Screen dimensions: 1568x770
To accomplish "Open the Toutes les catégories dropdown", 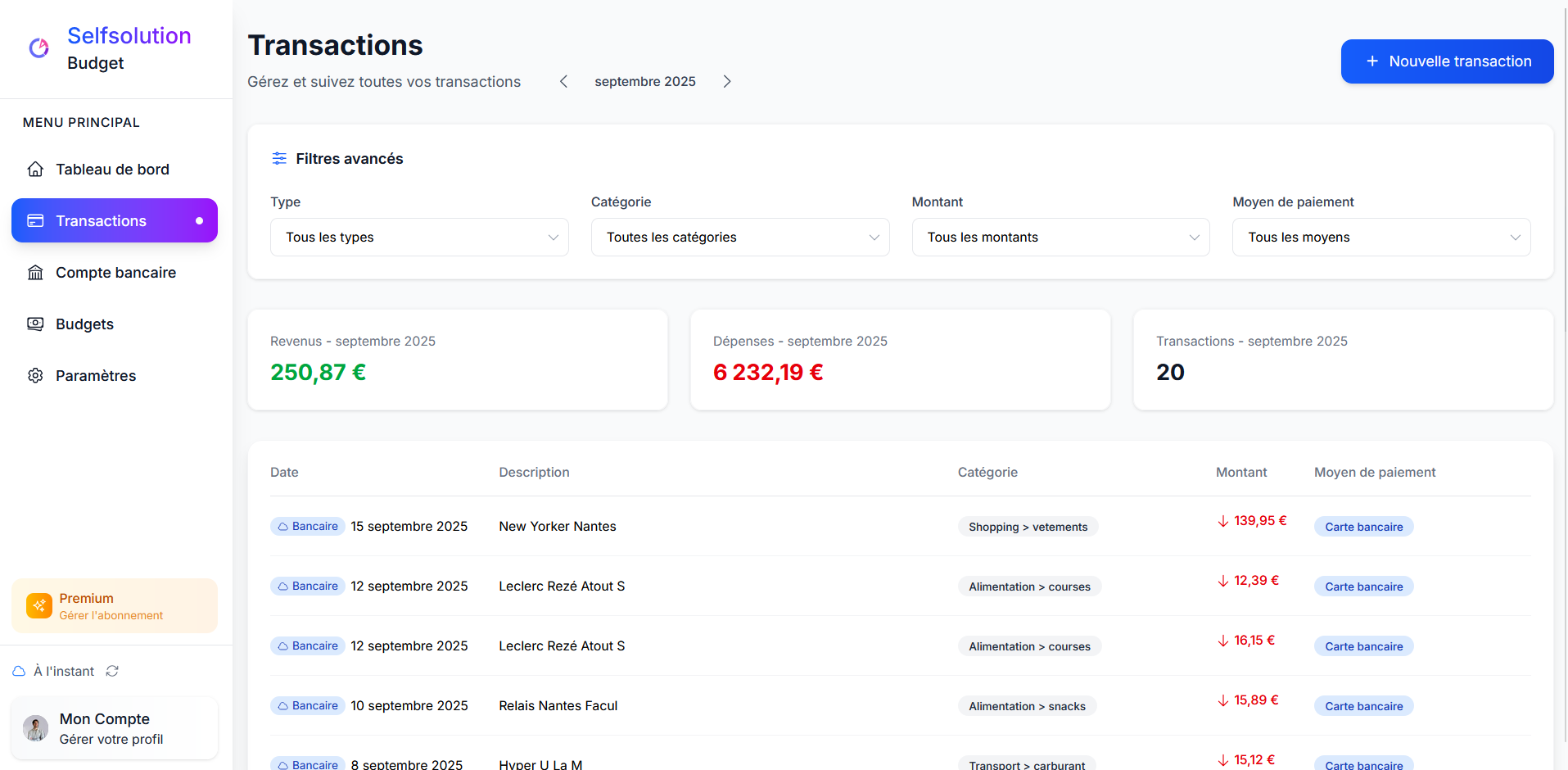I will tap(740, 237).
